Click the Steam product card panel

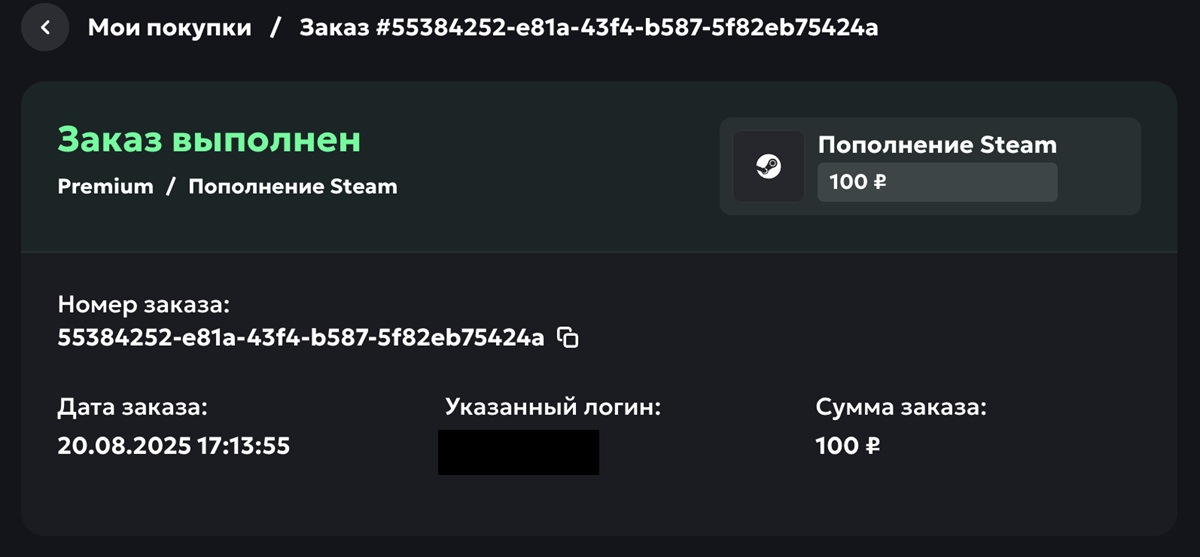pos(930,166)
